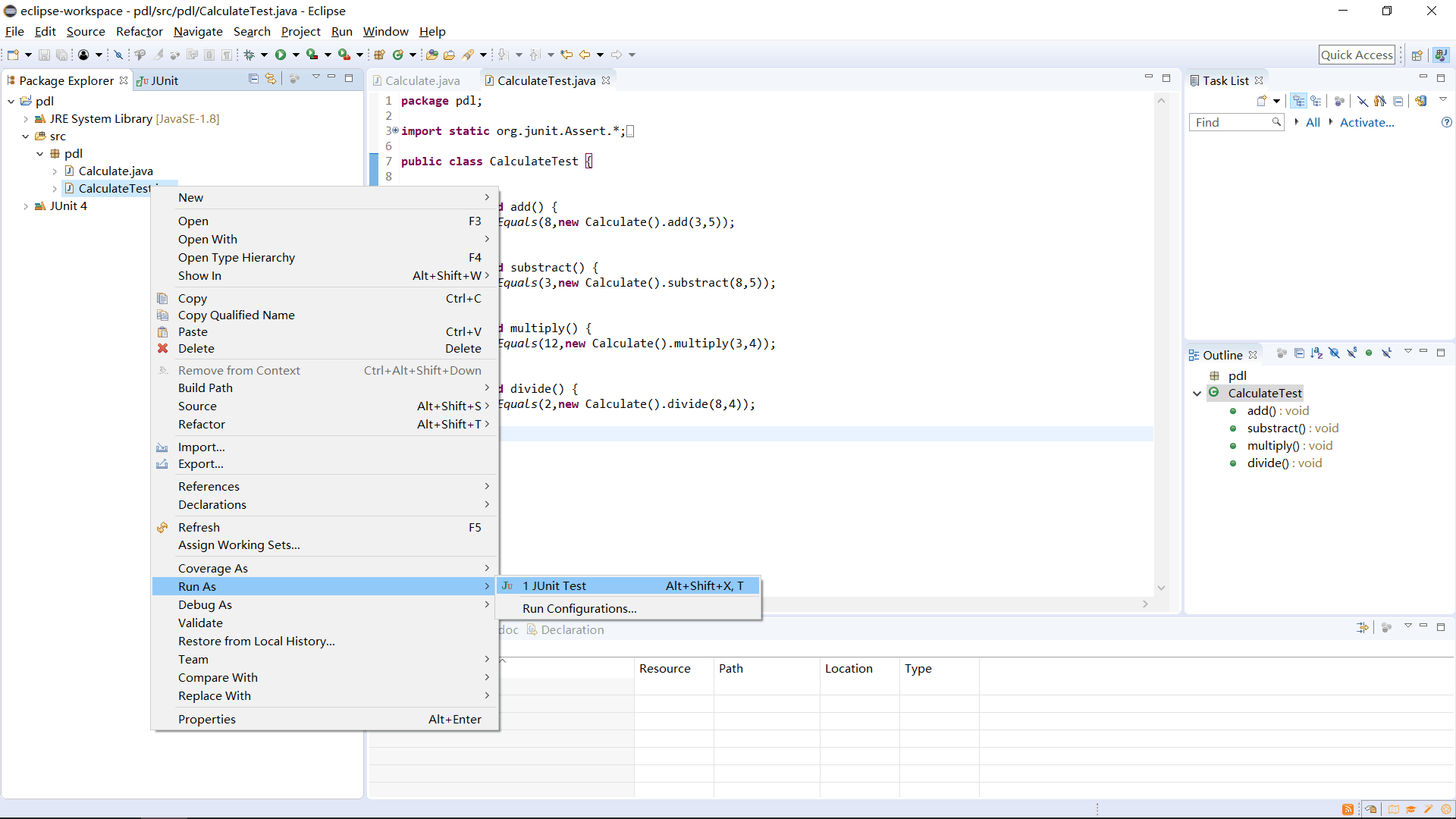Click the Last Edit Location toolbar icon
The width and height of the screenshot is (1456, 819).
pyautogui.click(x=566, y=55)
